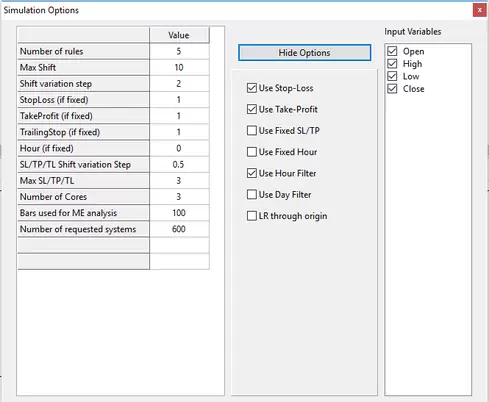Disable the Use Take-Profit option
489x402 pixels.
(x=252, y=109)
